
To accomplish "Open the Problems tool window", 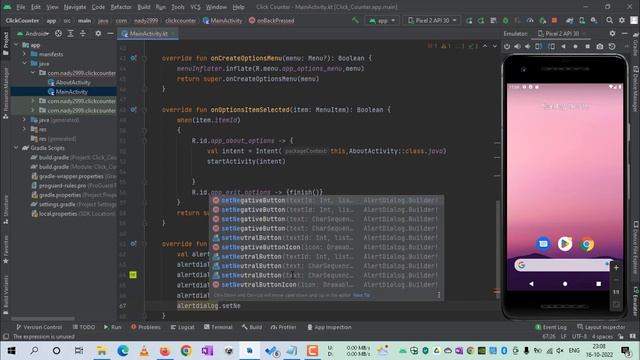I will pos(146,327).
